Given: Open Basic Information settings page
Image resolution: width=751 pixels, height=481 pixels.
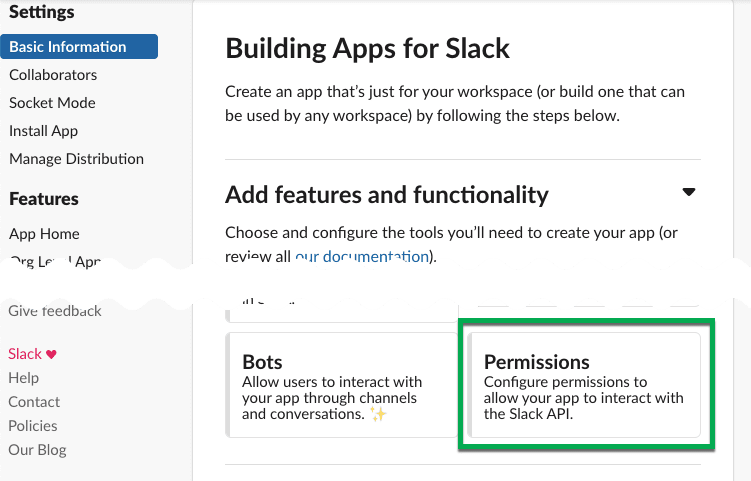Looking at the screenshot, I should (79, 46).
